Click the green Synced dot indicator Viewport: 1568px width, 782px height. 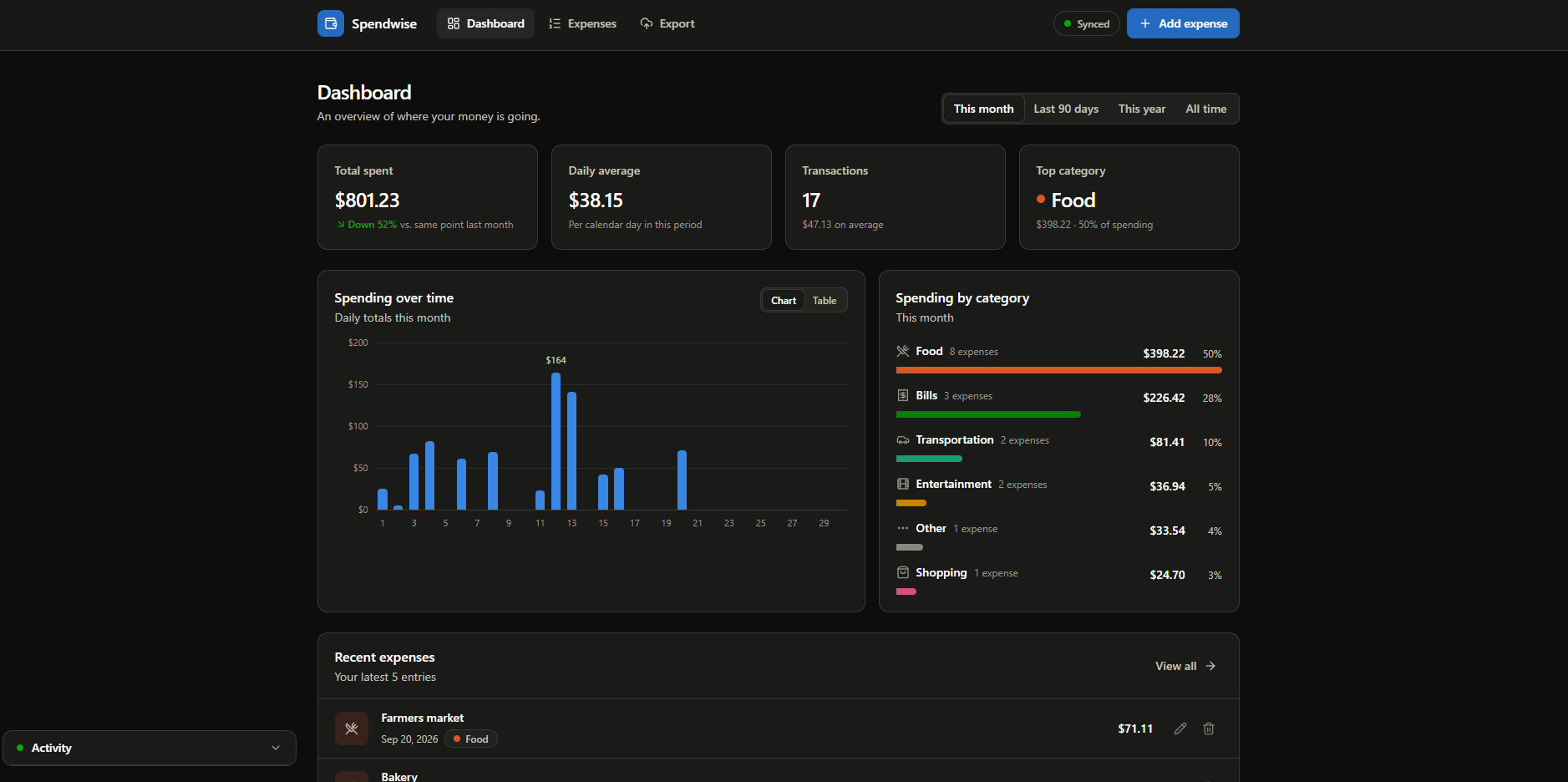coord(1068,23)
